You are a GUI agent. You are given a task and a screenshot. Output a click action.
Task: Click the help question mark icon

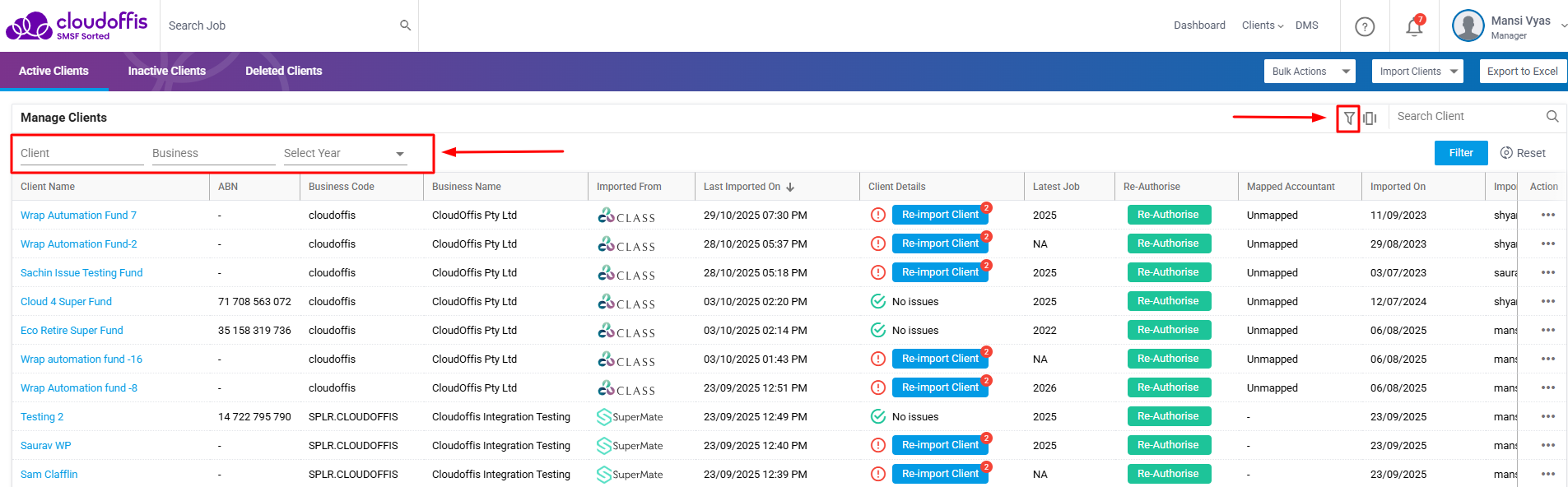(1365, 26)
